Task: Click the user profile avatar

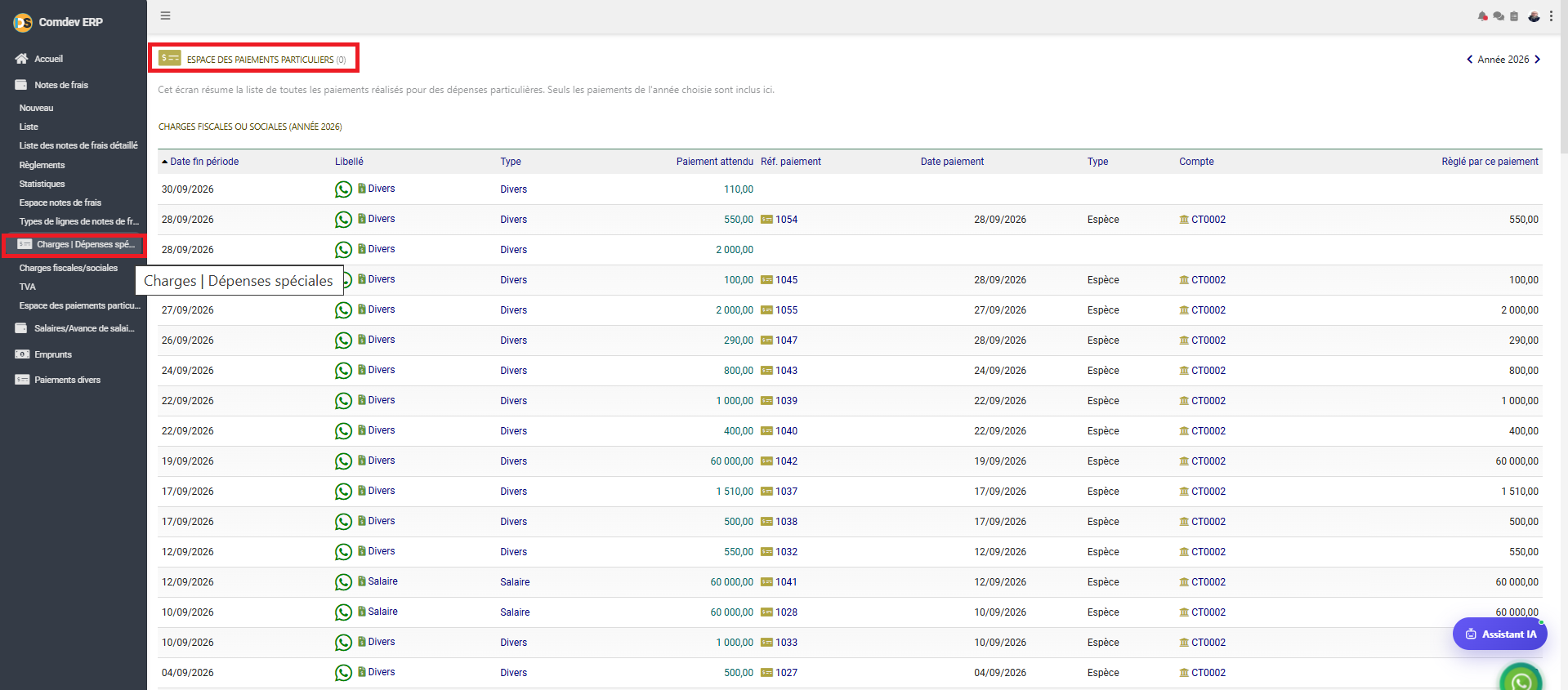Action: pos(1534,16)
